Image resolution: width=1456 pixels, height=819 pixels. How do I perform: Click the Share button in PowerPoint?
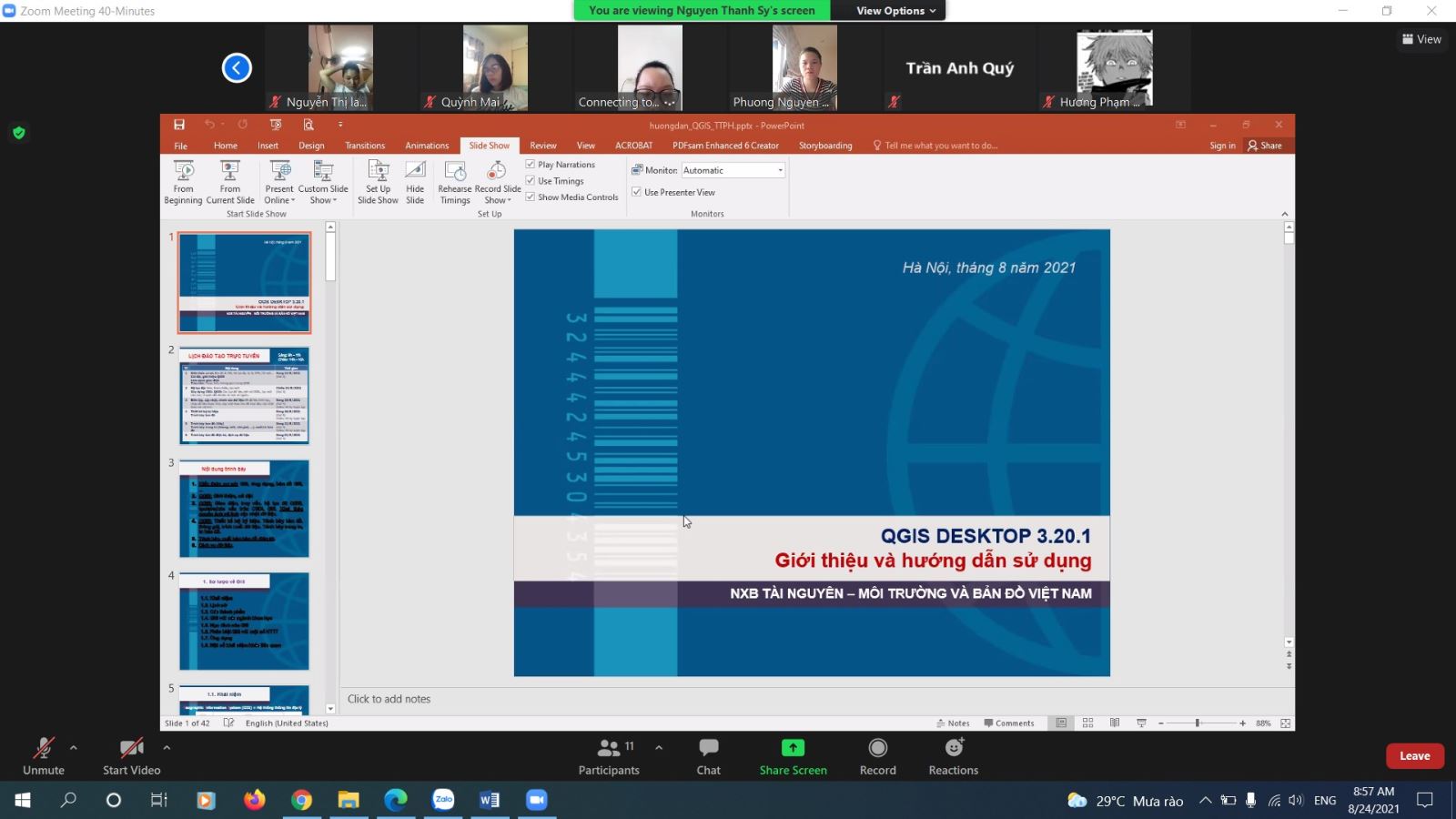pos(1265,146)
